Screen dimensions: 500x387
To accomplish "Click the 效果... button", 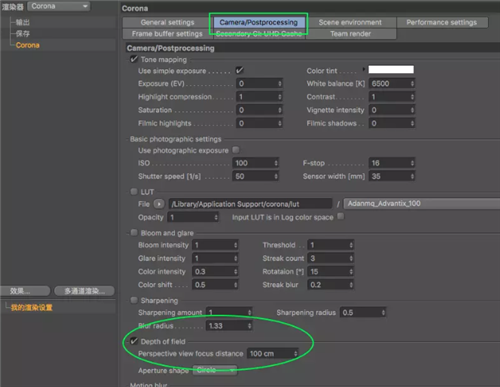I will click(25, 291).
